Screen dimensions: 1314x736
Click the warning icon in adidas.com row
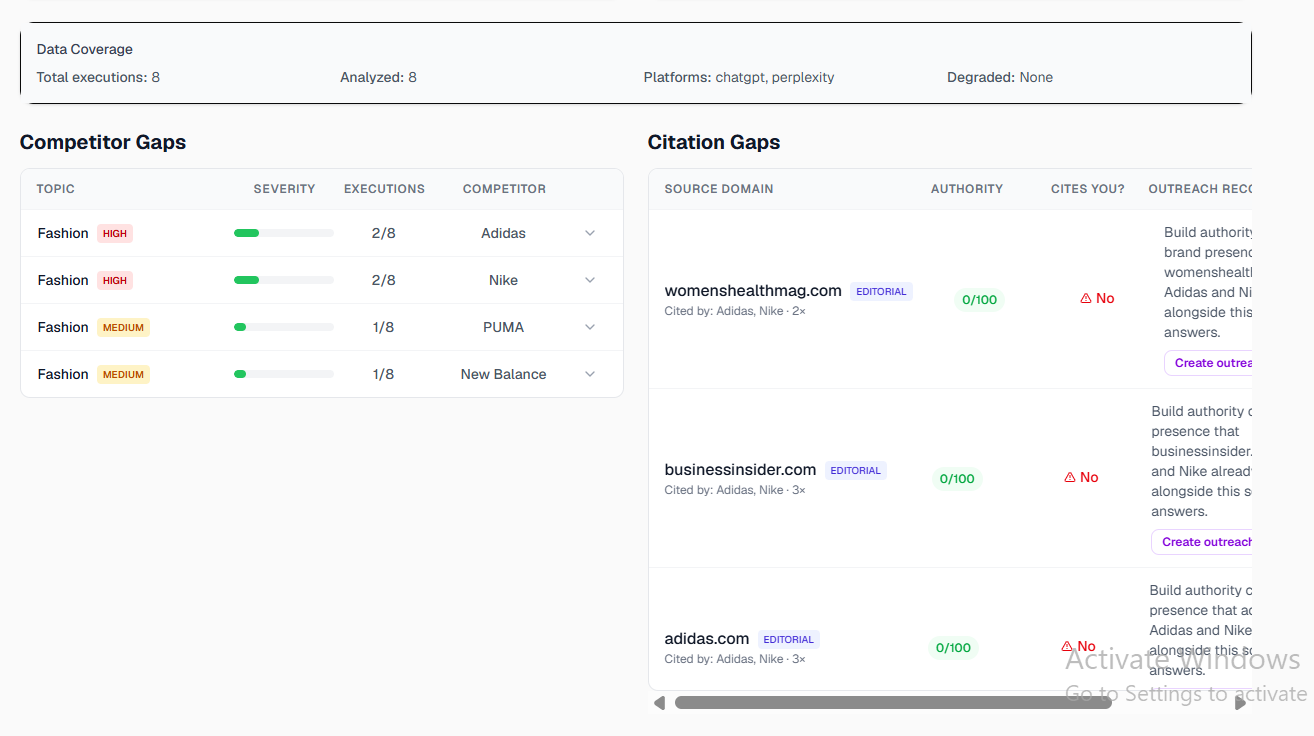1067,646
